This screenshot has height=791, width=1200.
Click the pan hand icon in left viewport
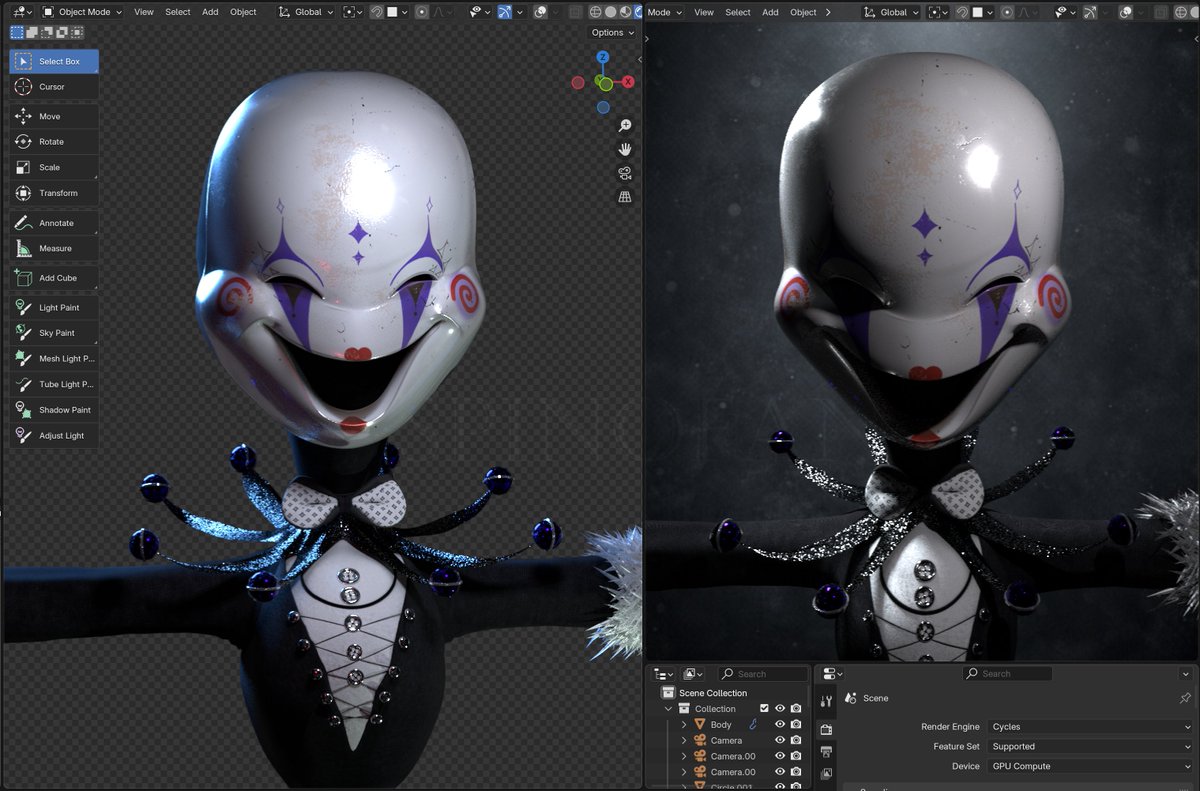pyautogui.click(x=625, y=149)
